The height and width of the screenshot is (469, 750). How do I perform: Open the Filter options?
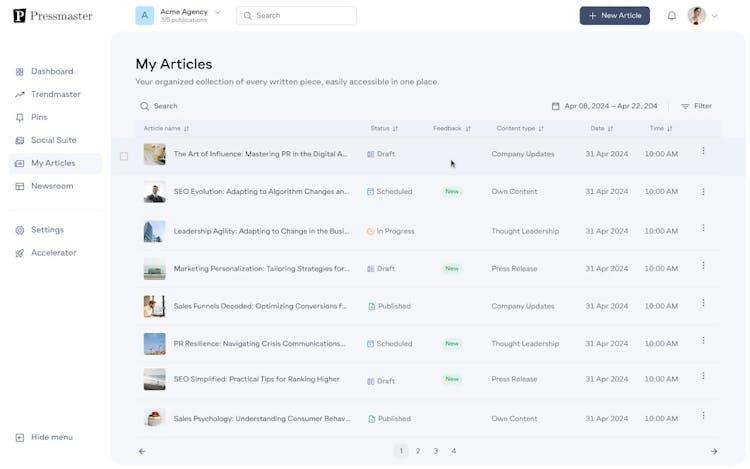696,106
